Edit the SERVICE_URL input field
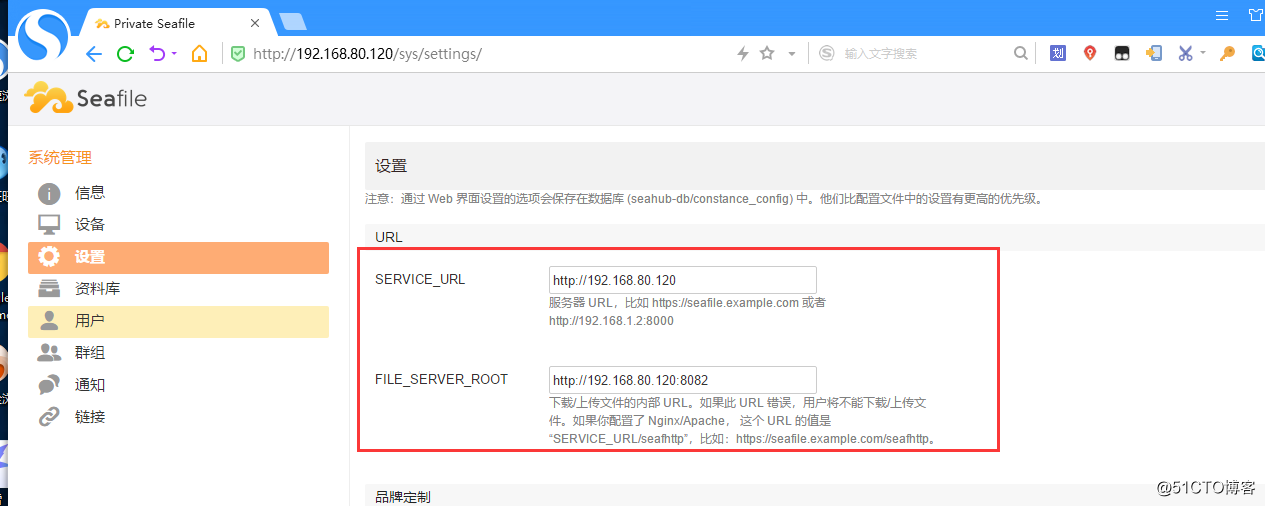 [x=683, y=280]
